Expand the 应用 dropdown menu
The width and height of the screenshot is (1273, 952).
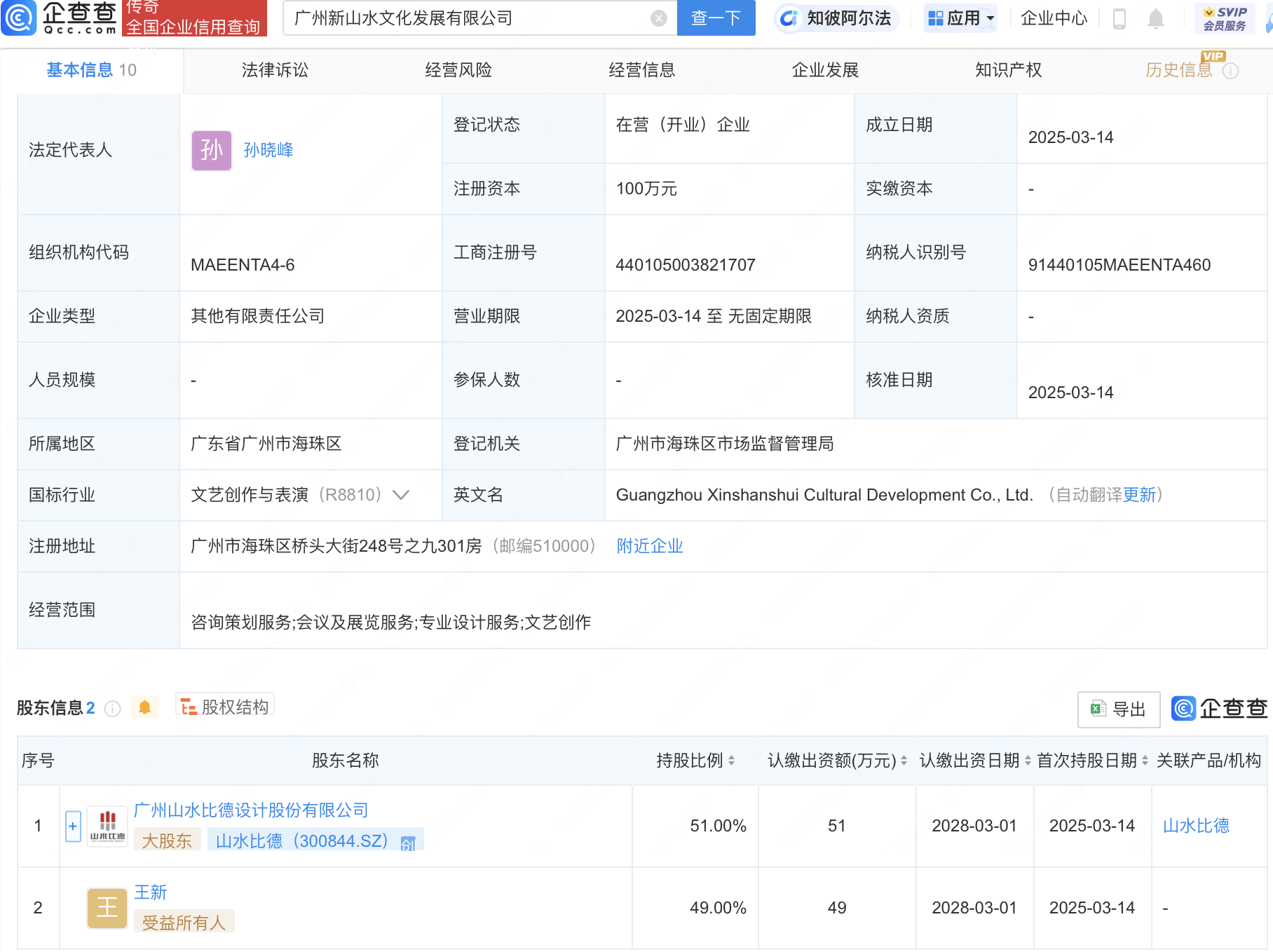960,18
